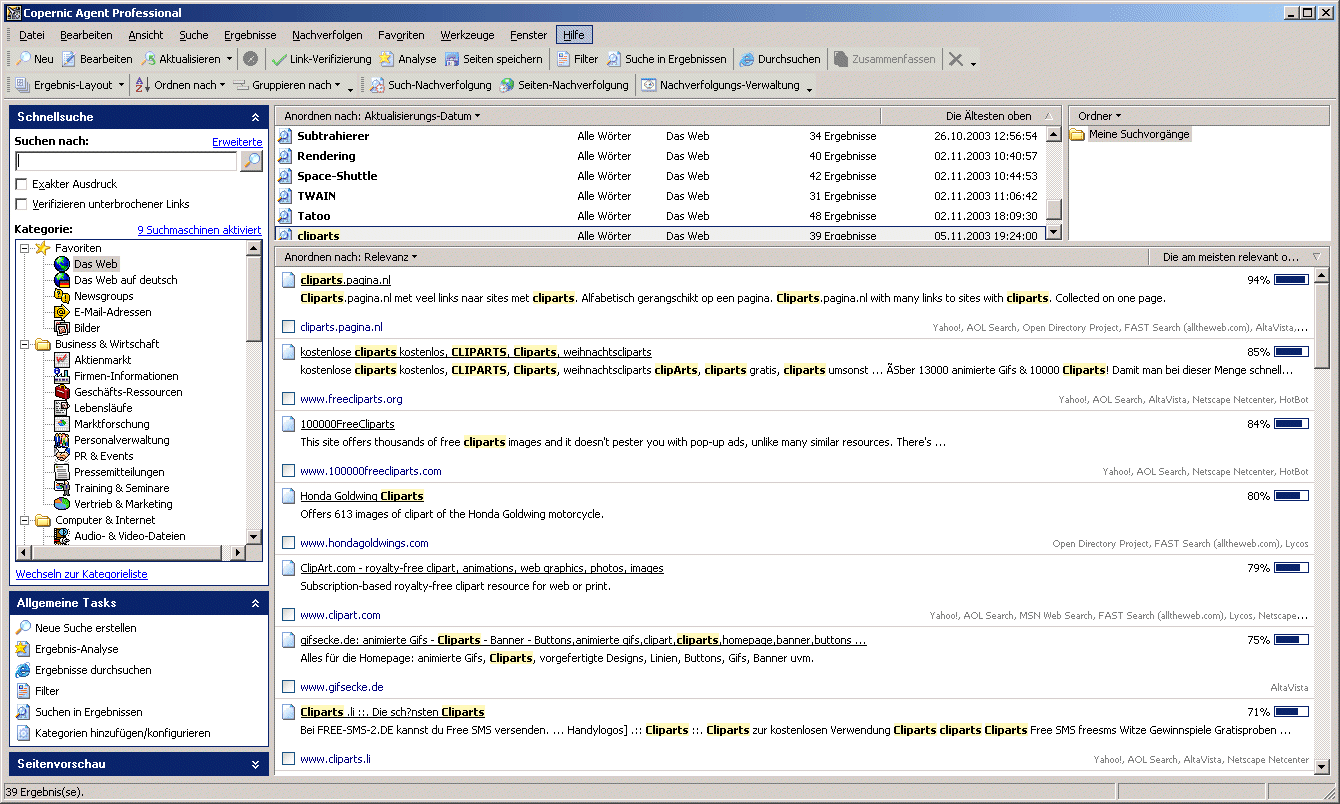Click the 94% relevance bar
The height and width of the screenshot is (804, 1340).
pos(1291,280)
